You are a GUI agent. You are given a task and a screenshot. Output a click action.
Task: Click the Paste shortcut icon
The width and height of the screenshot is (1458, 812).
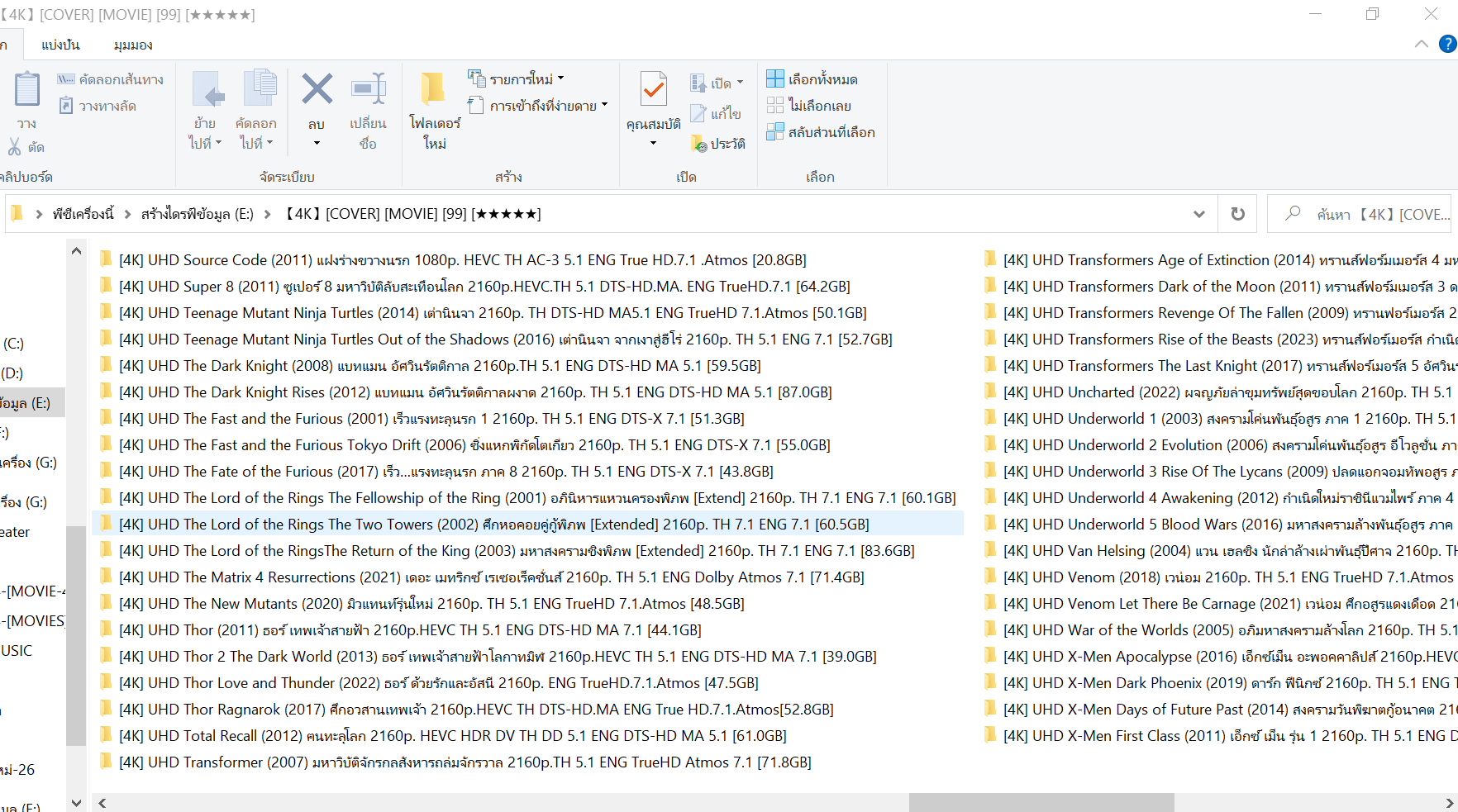click(x=66, y=106)
